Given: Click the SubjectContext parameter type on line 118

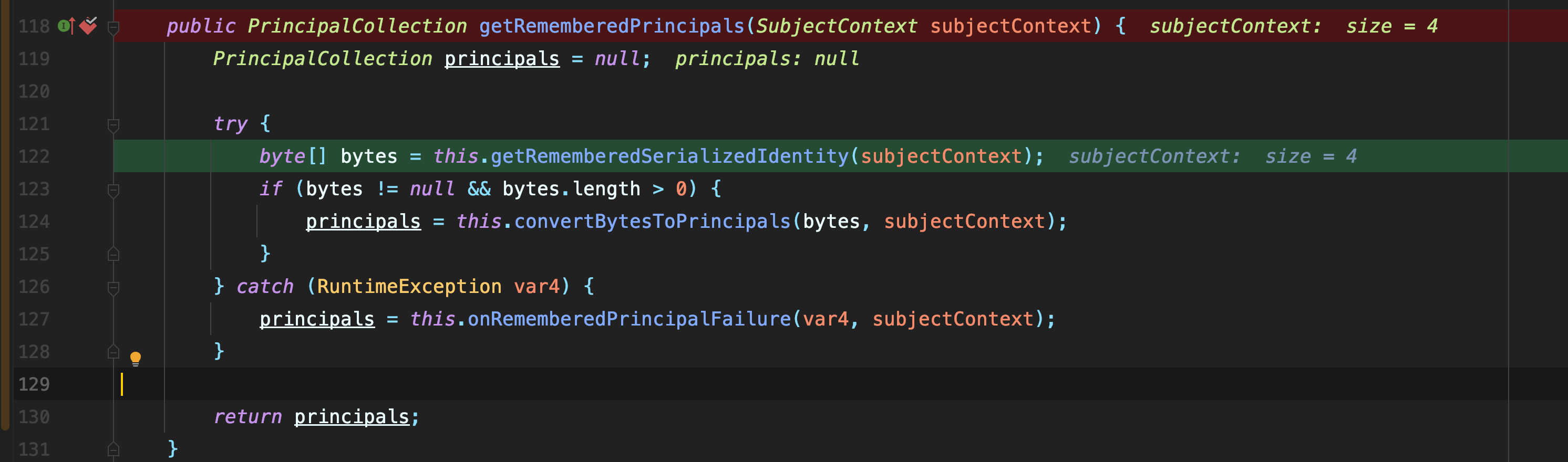Looking at the screenshot, I should (835, 26).
